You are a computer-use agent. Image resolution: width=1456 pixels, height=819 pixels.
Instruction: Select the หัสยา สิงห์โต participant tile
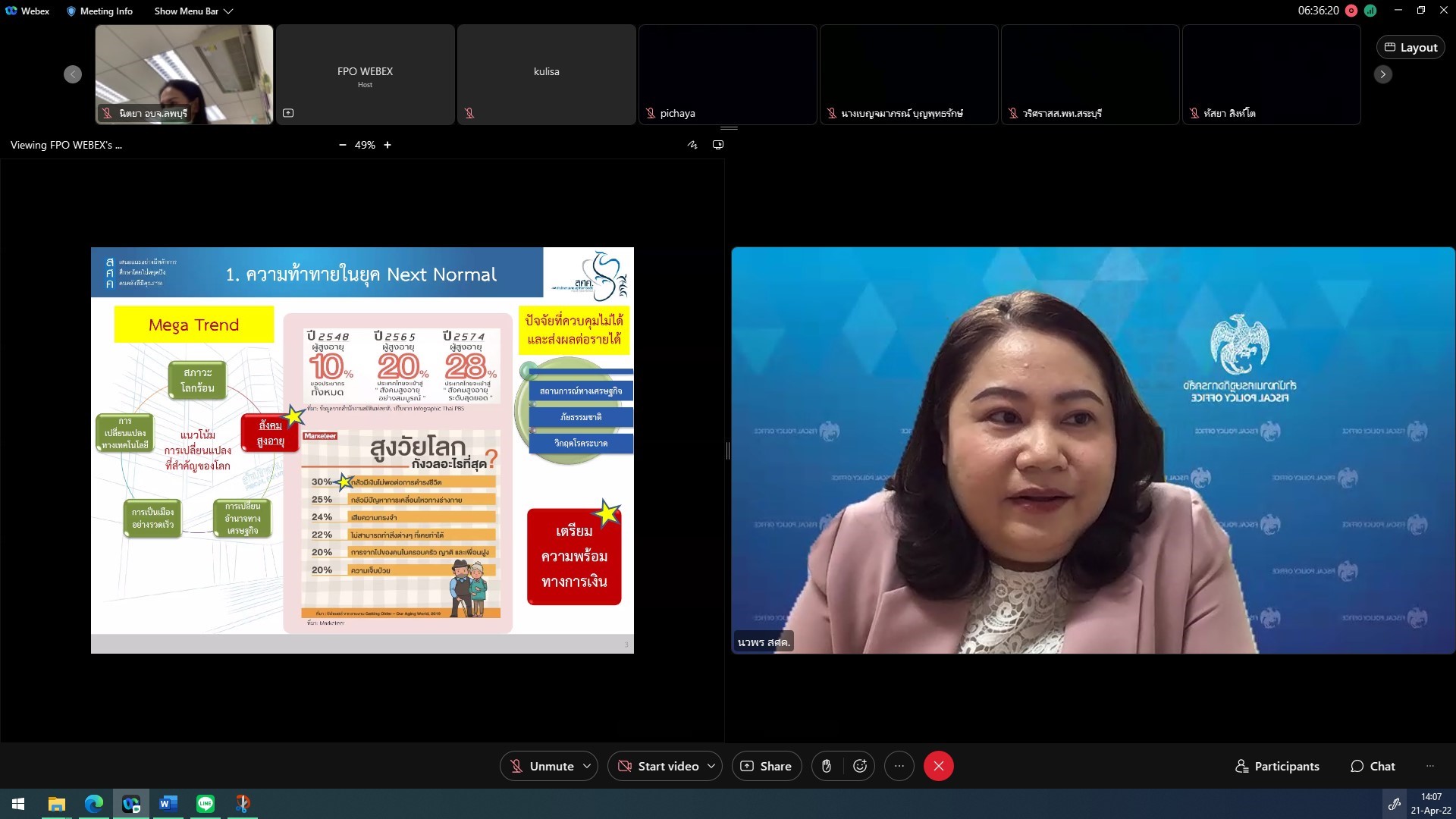(x=1272, y=74)
